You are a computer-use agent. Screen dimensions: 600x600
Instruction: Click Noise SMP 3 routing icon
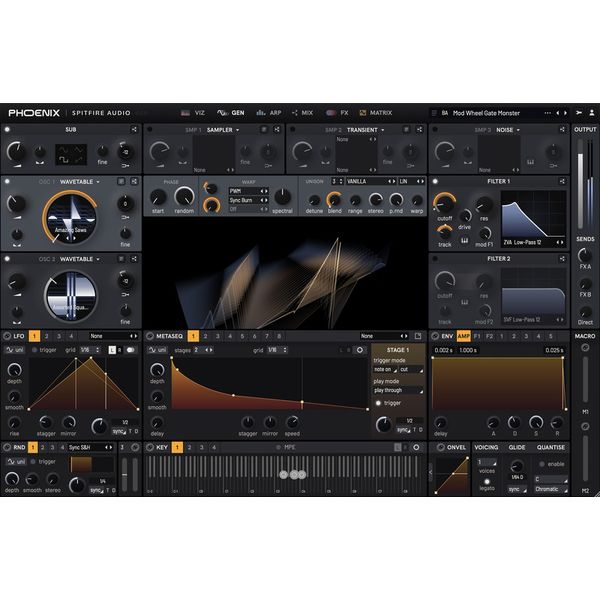[x=562, y=129]
